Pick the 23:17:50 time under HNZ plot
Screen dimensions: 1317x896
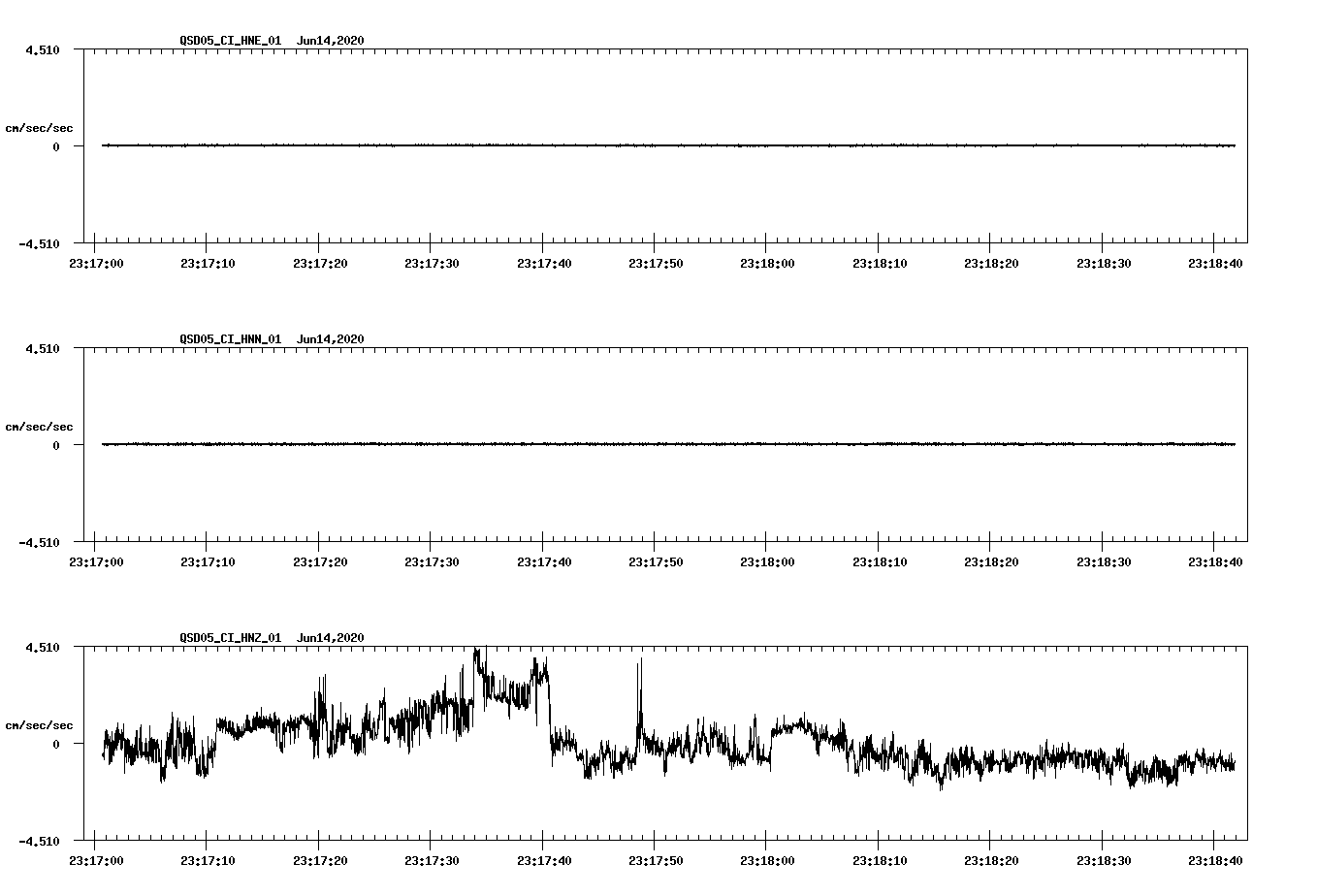[x=655, y=861]
